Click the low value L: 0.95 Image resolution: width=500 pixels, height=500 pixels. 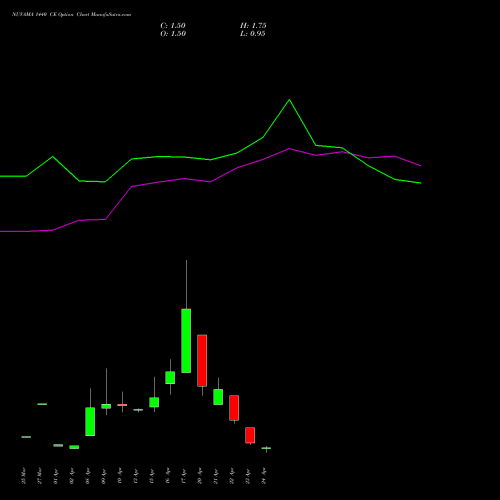click(x=253, y=34)
